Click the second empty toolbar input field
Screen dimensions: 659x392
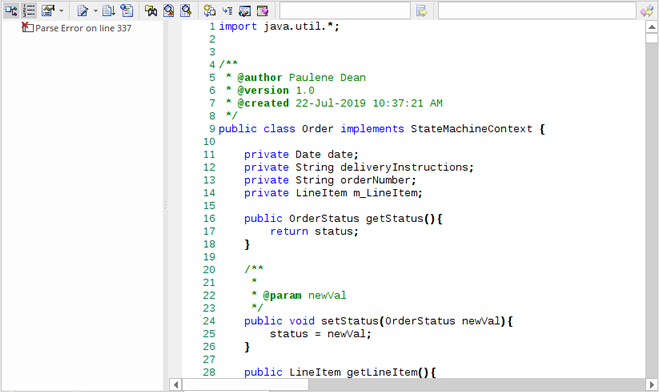(x=537, y=11)
